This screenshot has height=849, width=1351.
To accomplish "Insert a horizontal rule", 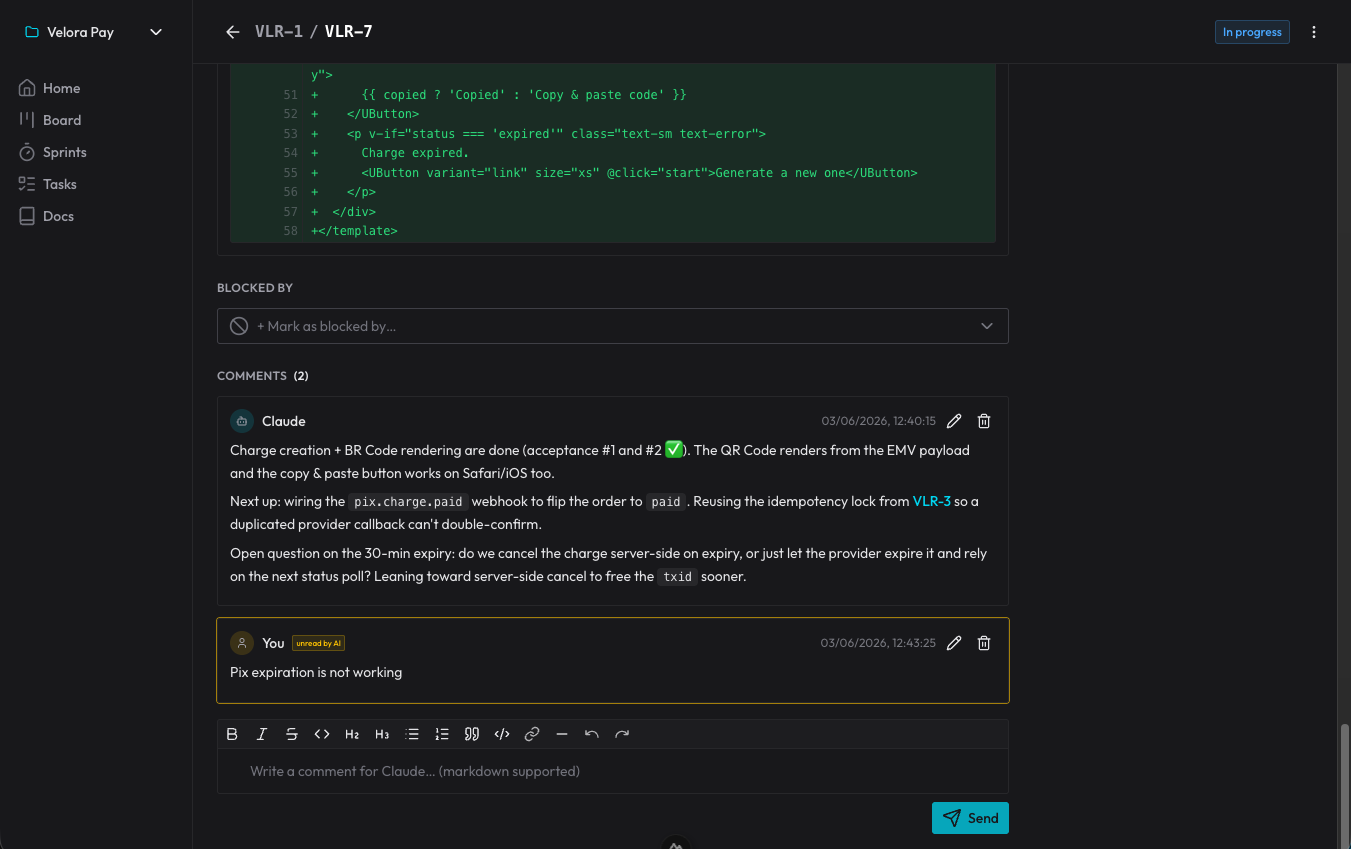I will tap(562, 734).
